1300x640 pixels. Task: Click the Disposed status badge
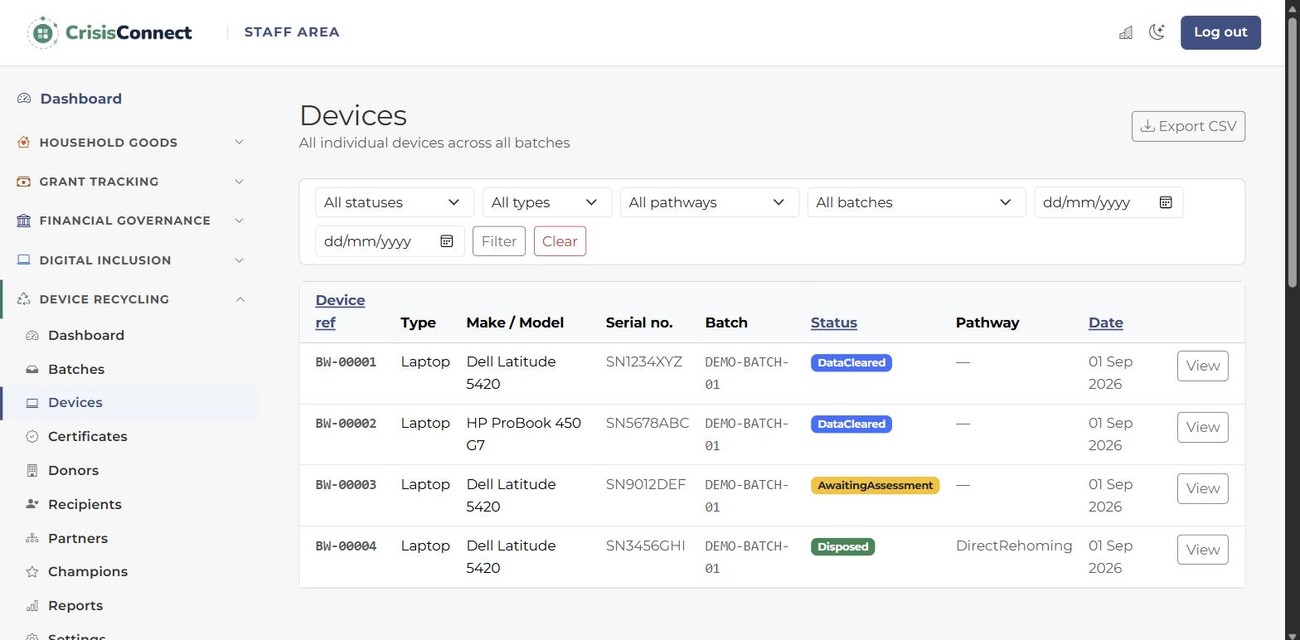coord(843,547)
